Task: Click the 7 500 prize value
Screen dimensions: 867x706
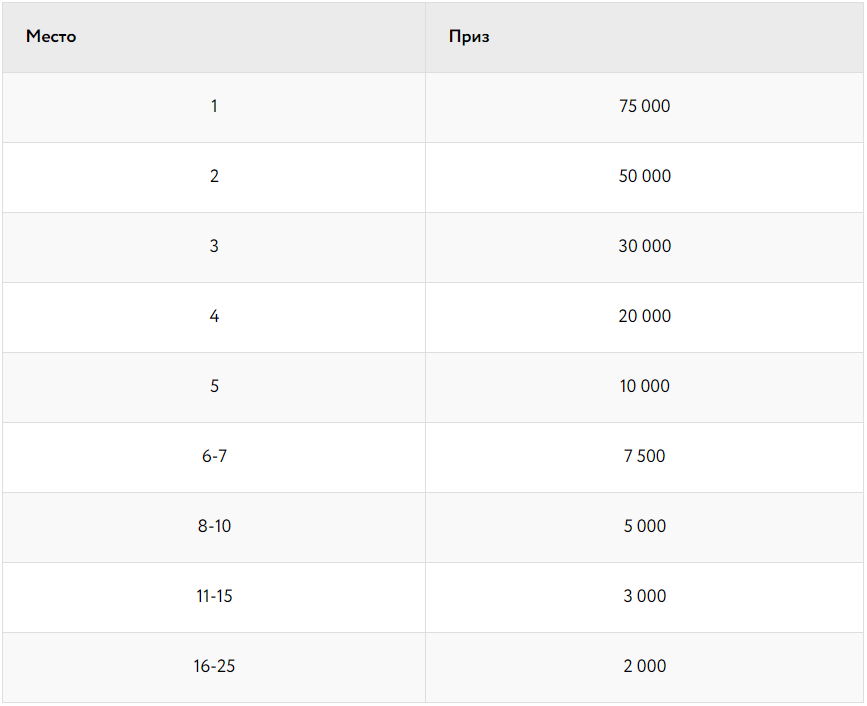Action: click(644, 456)
